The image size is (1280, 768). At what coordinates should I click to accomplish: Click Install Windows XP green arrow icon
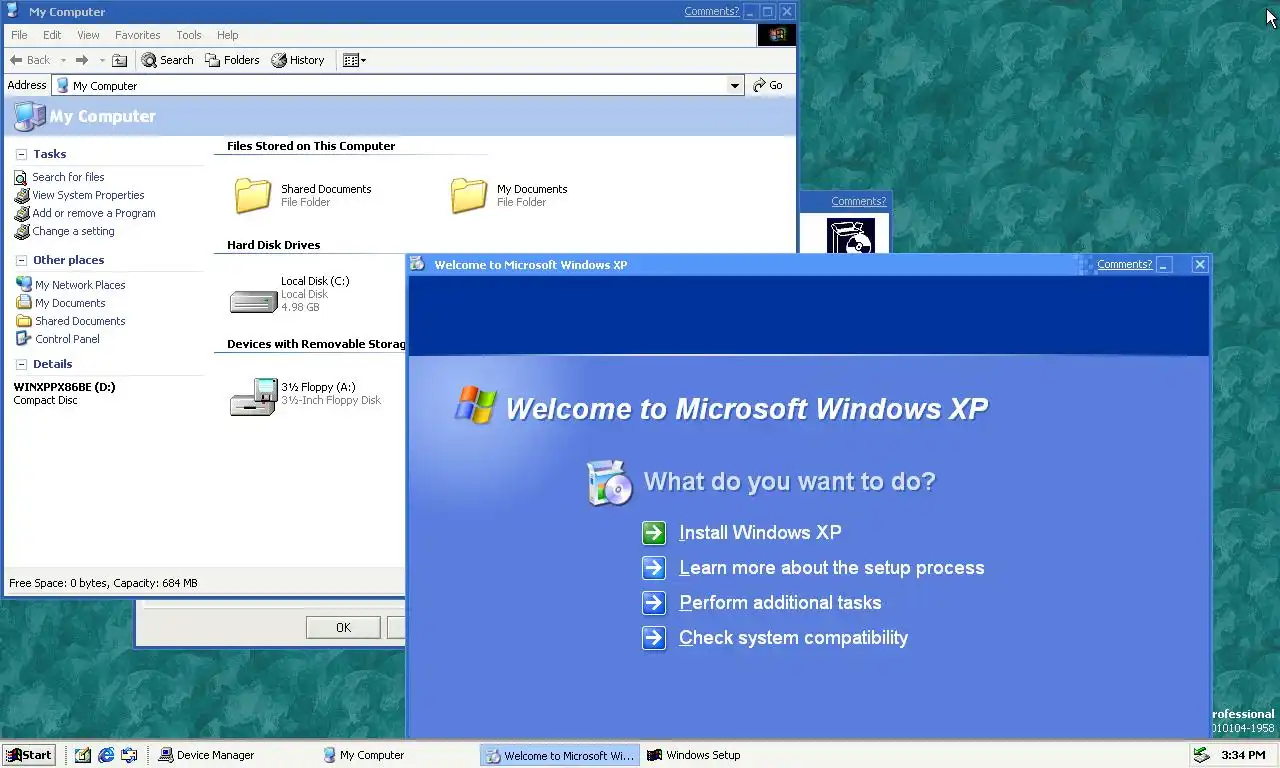click(654, 533)
